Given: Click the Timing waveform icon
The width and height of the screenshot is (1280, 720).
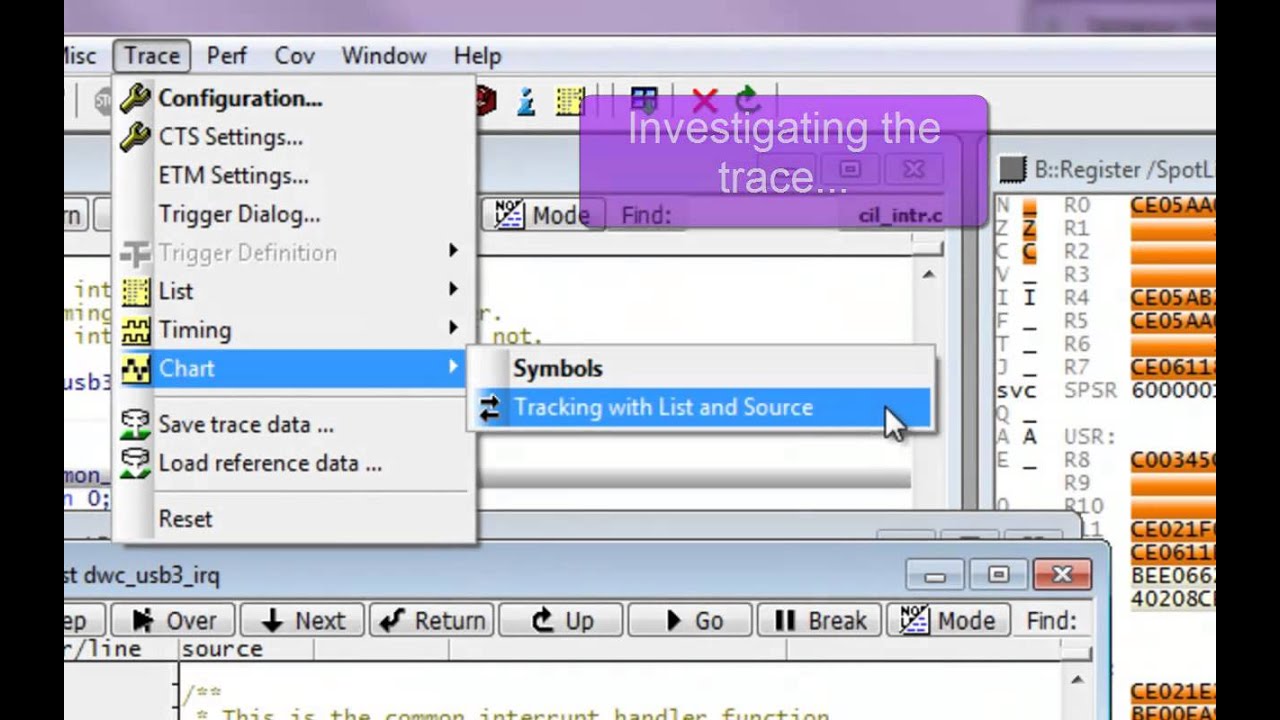Looking at the screenshot, I should coord(135,329).
